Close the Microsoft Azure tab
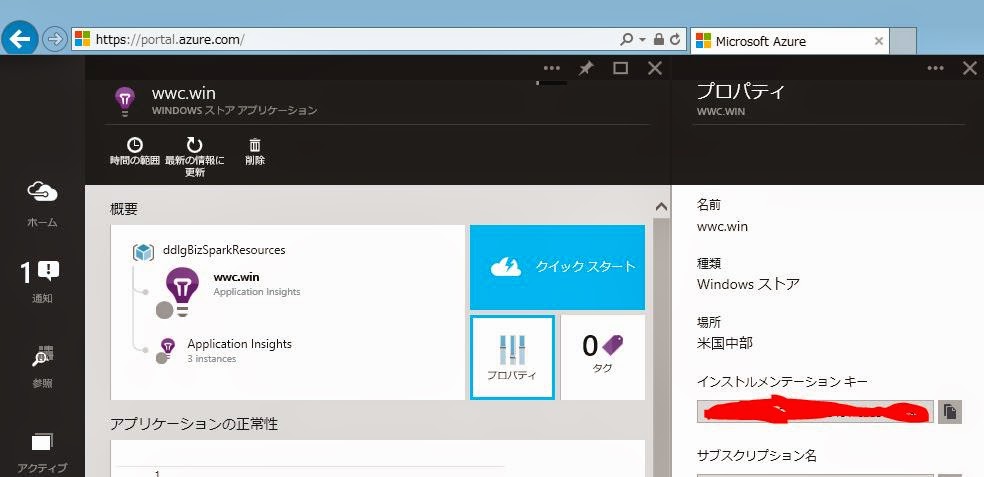This screenshot has width=984, height=477. [879, 41]
